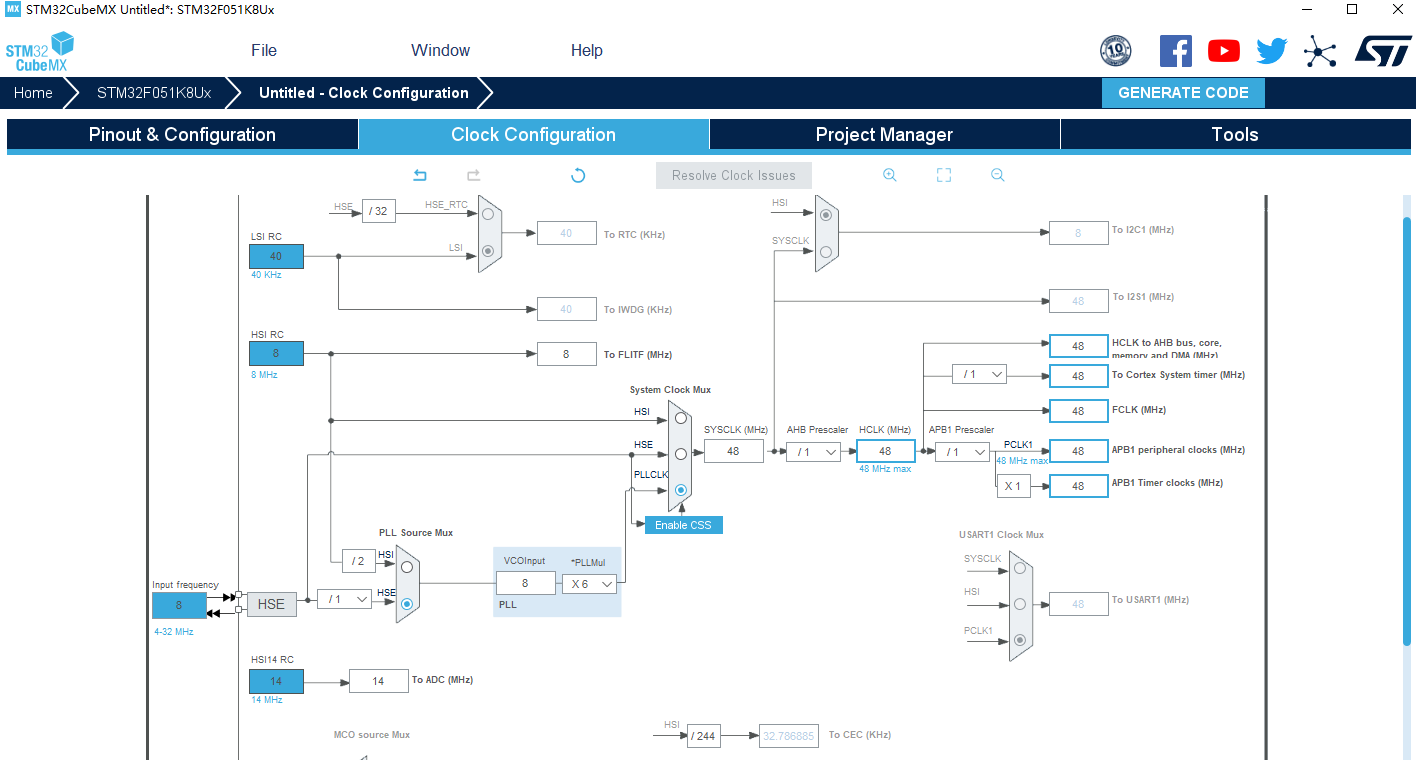Click the vertical scrollbar of the diagram
Screen dimensions: 1416x760
[1408, 430]
